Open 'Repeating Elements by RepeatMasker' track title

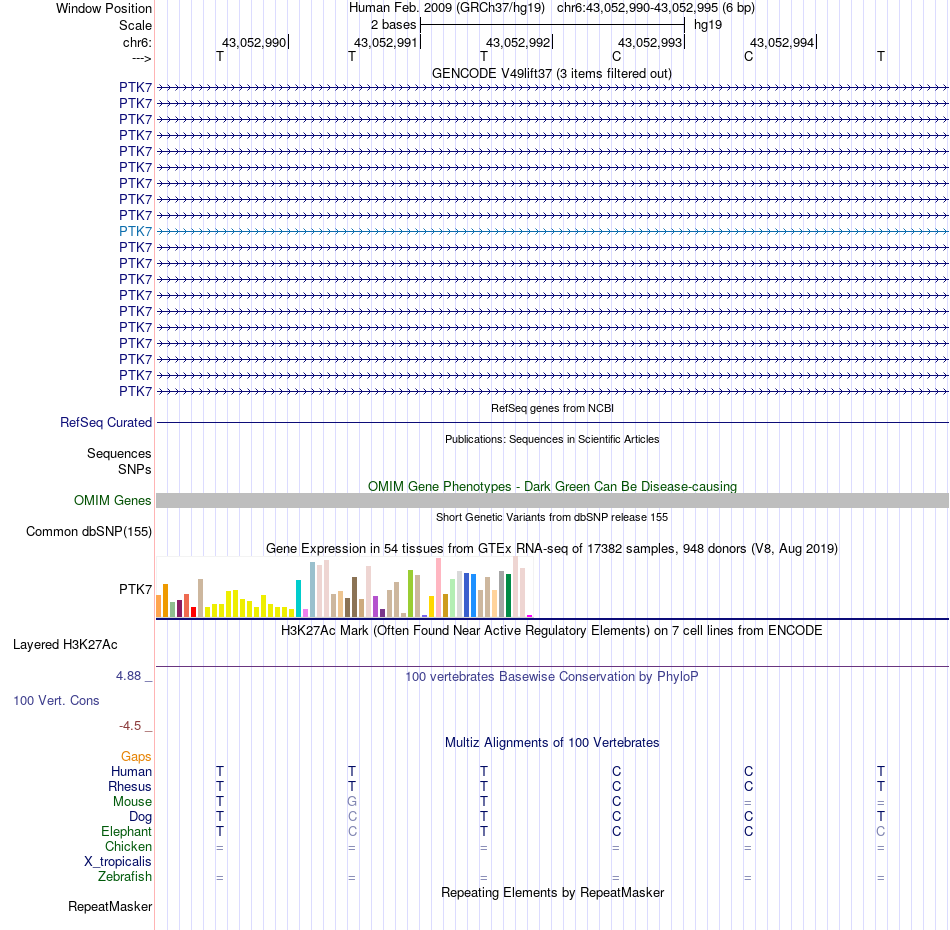pos(552,893)
